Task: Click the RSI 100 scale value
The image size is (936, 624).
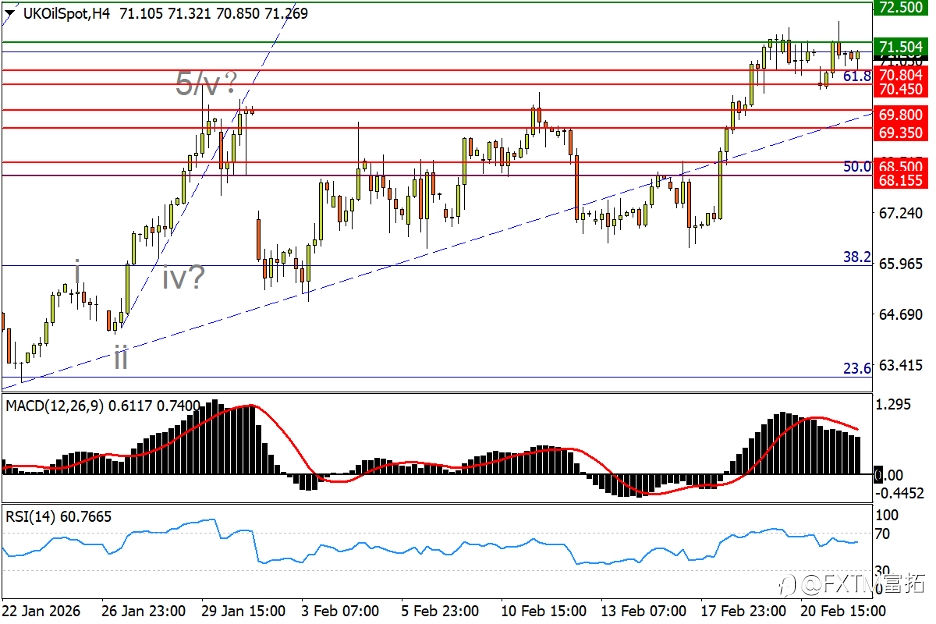Action: pos(886,515)
